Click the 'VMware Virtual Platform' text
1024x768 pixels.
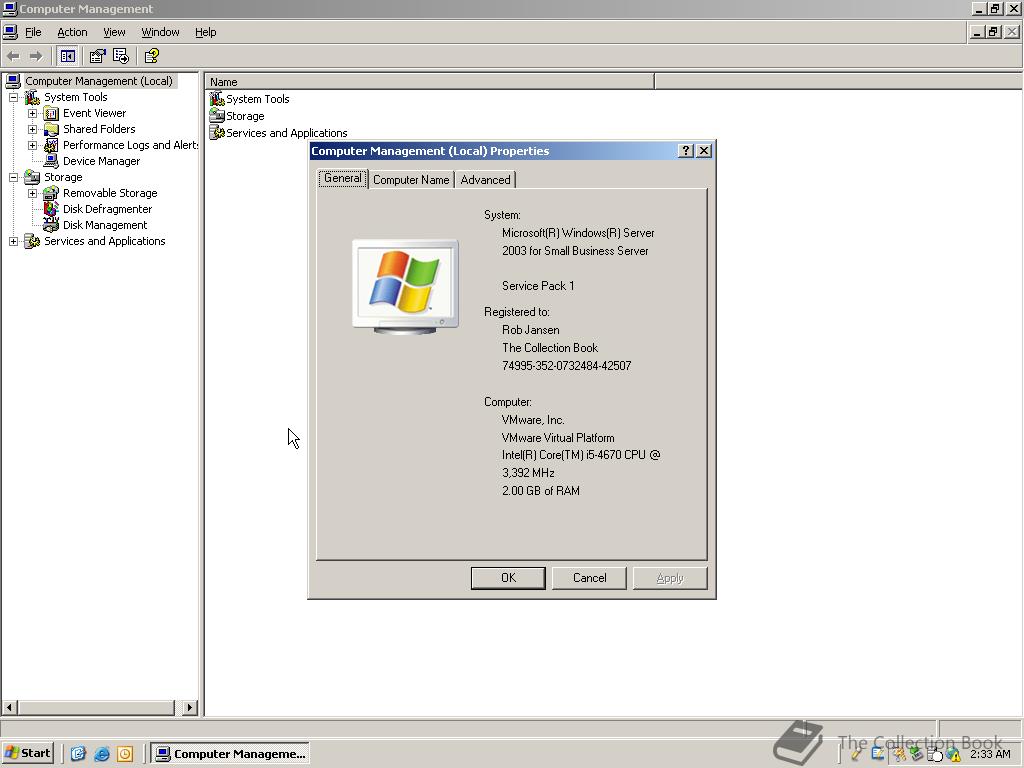(x=558, y=438)
